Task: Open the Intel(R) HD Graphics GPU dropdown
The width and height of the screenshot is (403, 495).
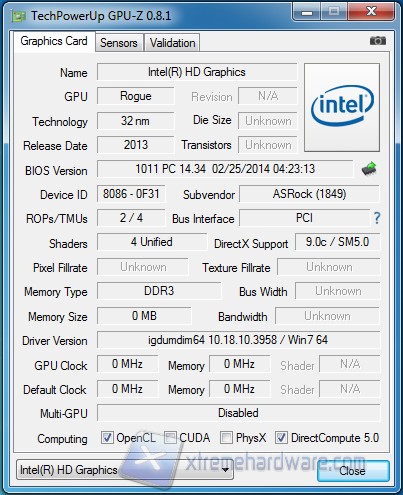Action: point(125,470)
